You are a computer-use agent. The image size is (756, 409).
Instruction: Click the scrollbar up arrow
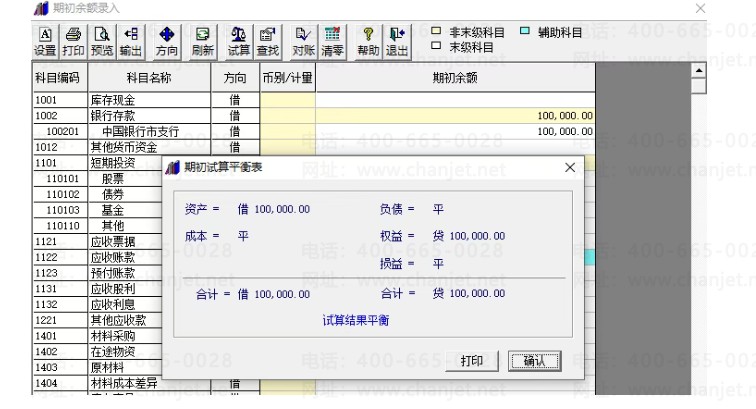tap(699, 71)
